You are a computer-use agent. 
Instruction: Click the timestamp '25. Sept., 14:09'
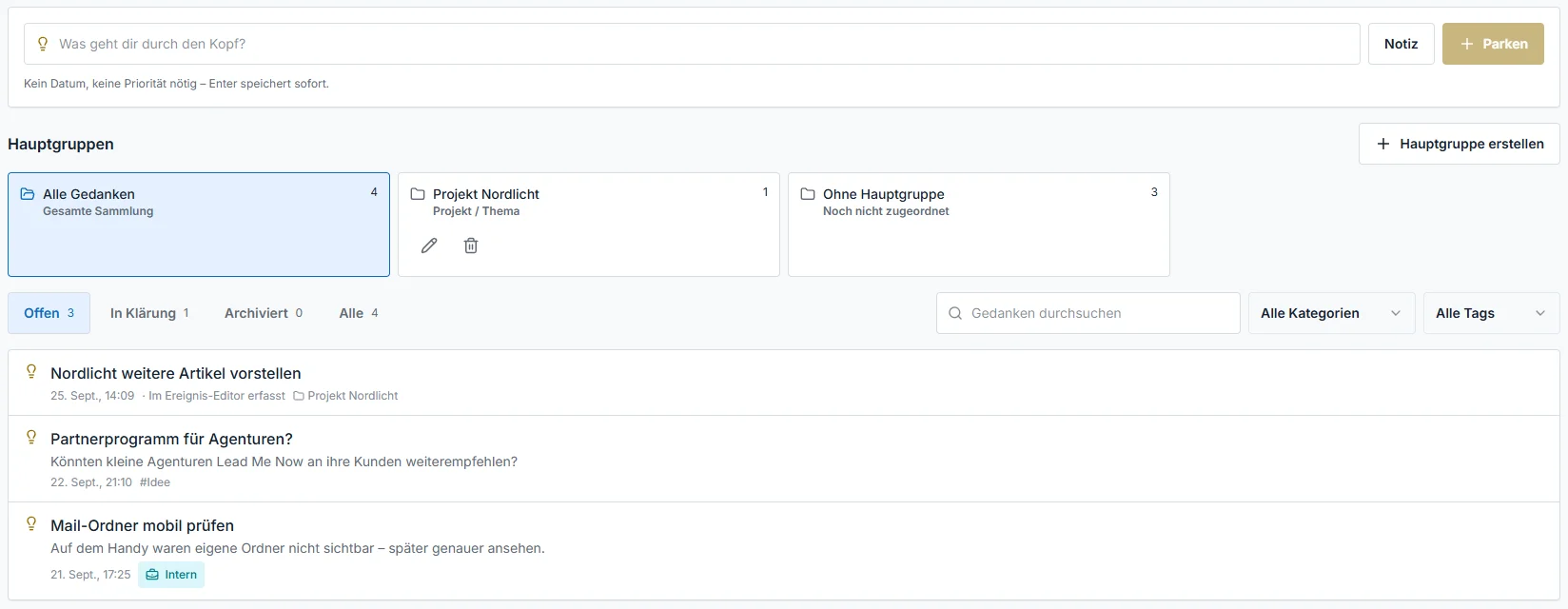pyautogui.click(x=92, y=396)
